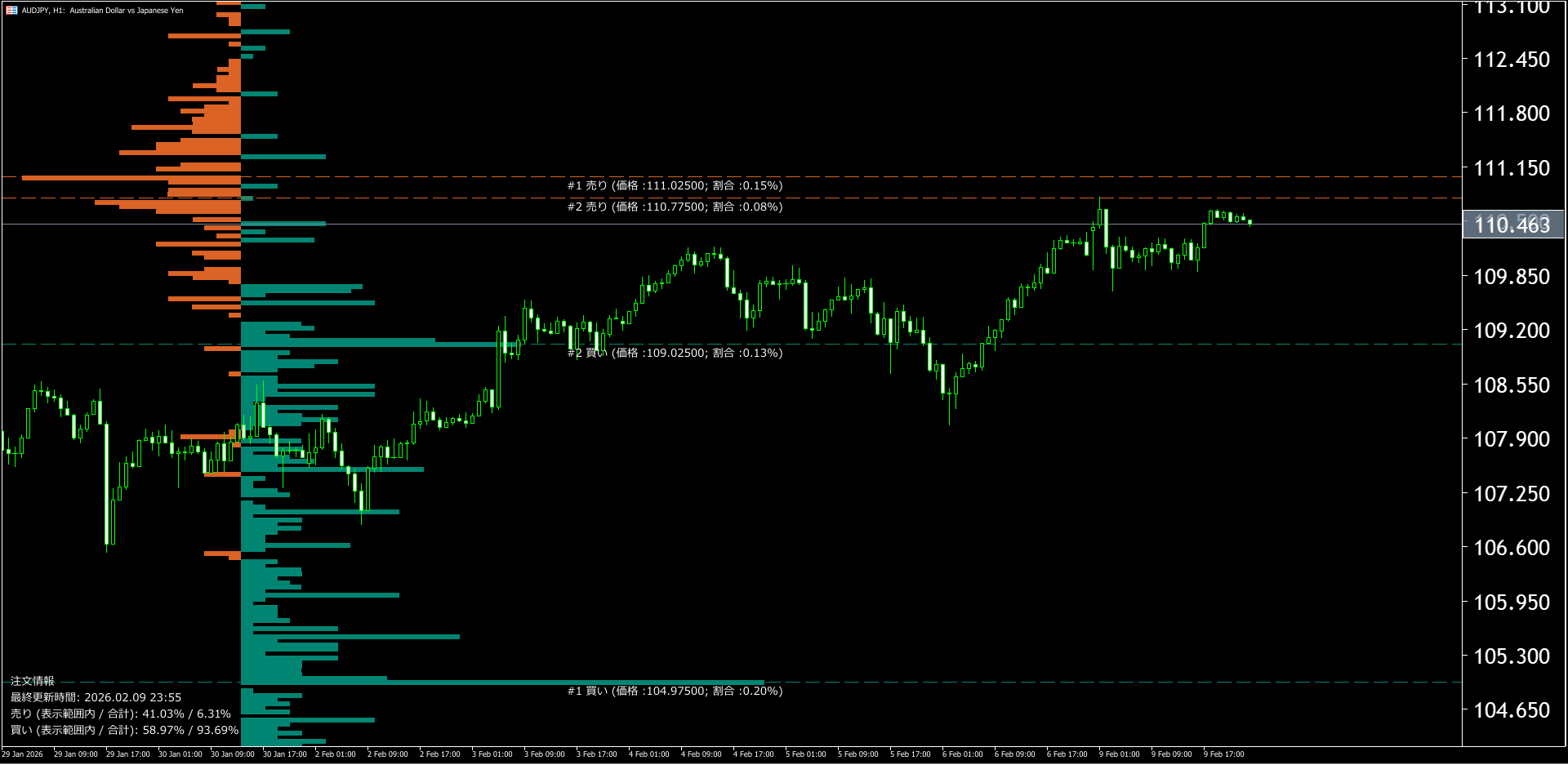
Task: Click the 売り 41.03% / 6.31% summary line
Action: point(121,714)
